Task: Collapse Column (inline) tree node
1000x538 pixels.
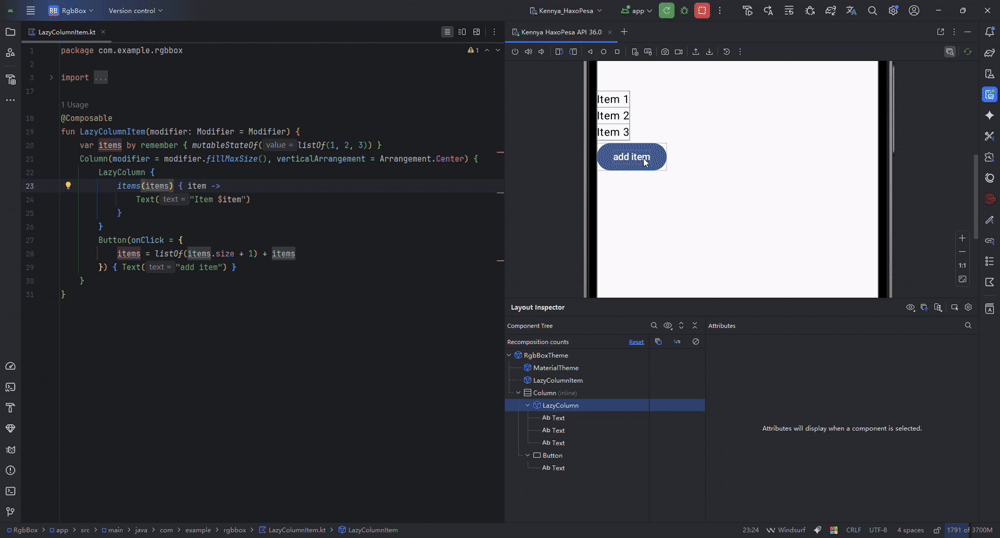Action: click(x=518, y=393)
